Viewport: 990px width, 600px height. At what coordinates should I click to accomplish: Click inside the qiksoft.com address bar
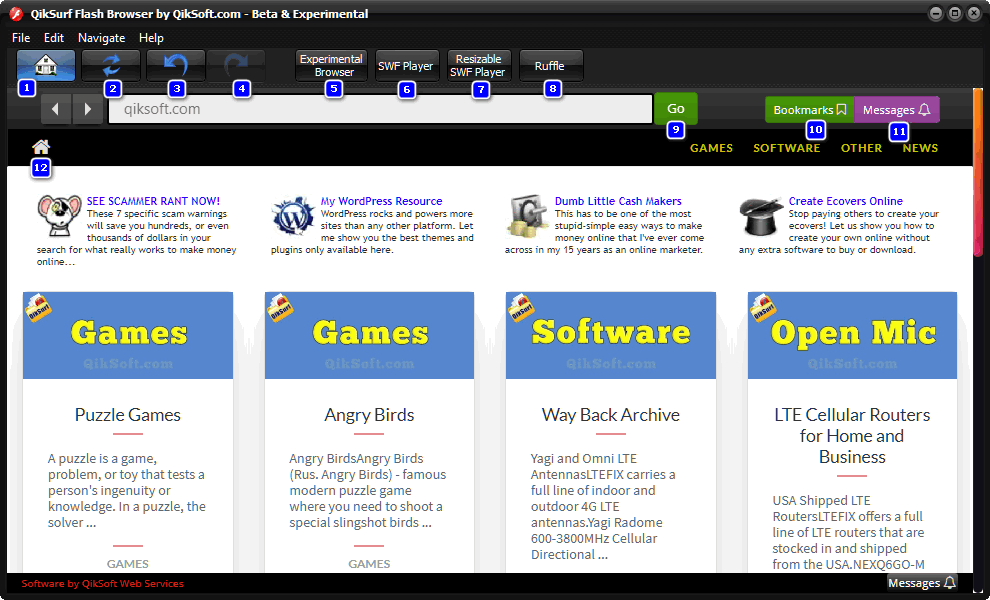tap(380, 108)
